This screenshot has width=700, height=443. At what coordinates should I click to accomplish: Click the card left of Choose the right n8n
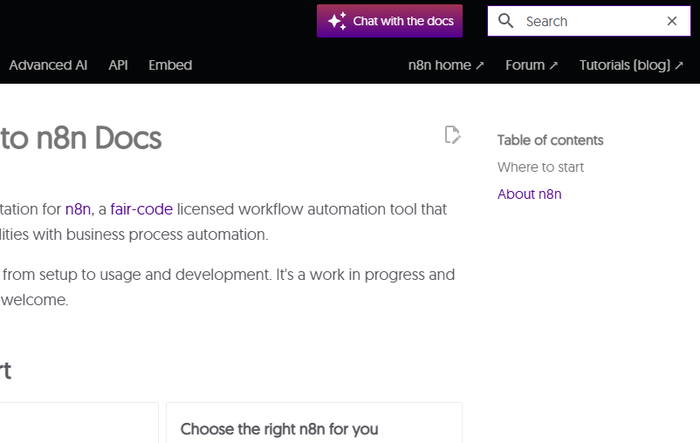coord(78,424)
